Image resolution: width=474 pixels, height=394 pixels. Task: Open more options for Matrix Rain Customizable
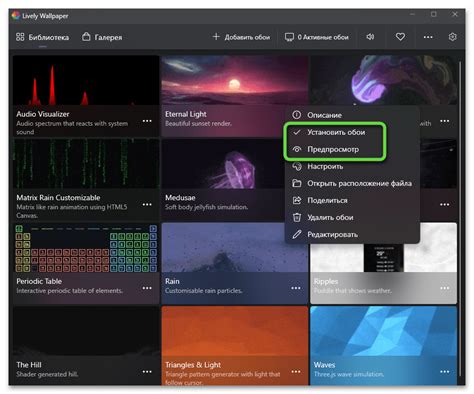(147, 204)
